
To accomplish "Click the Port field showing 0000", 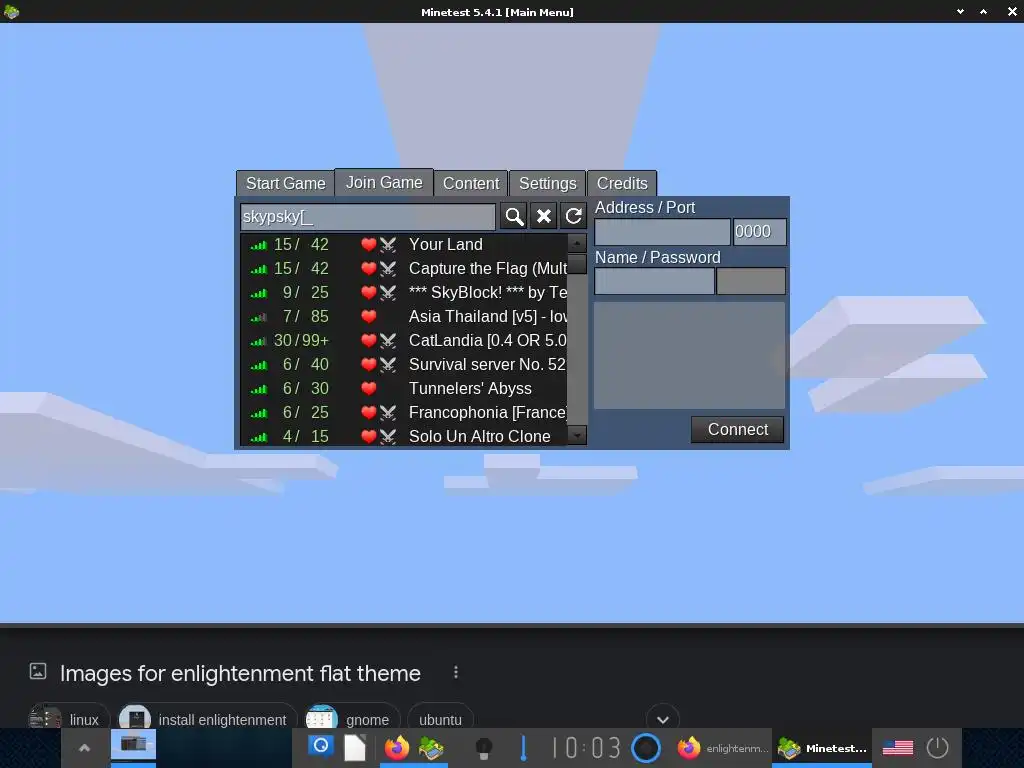I will coord(760,232).
